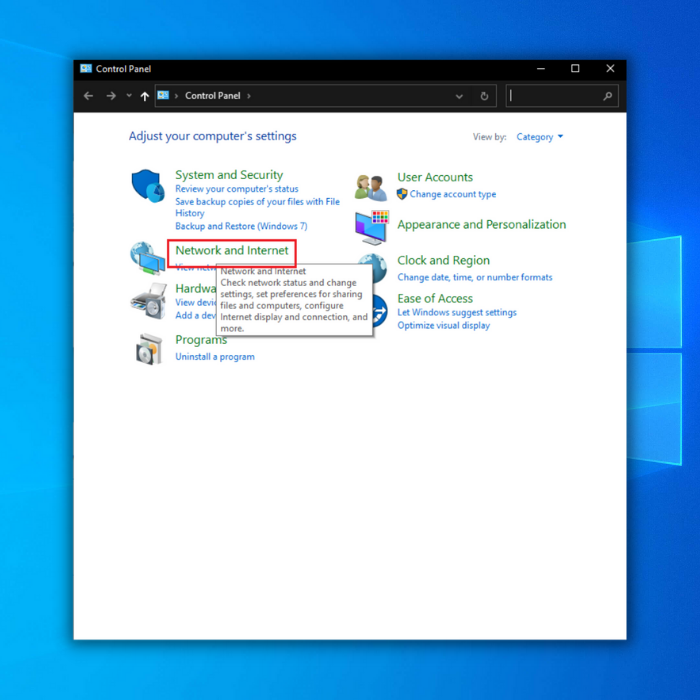The width and height of the screenshot is (700, 700).
Task: Click the Forward arrow in navigation bar
Action: pyautogui.click(x=111, y=96)
